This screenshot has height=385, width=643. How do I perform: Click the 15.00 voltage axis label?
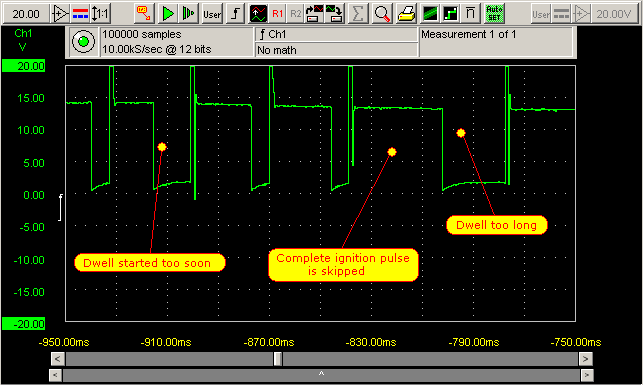(x=31, y=98)
